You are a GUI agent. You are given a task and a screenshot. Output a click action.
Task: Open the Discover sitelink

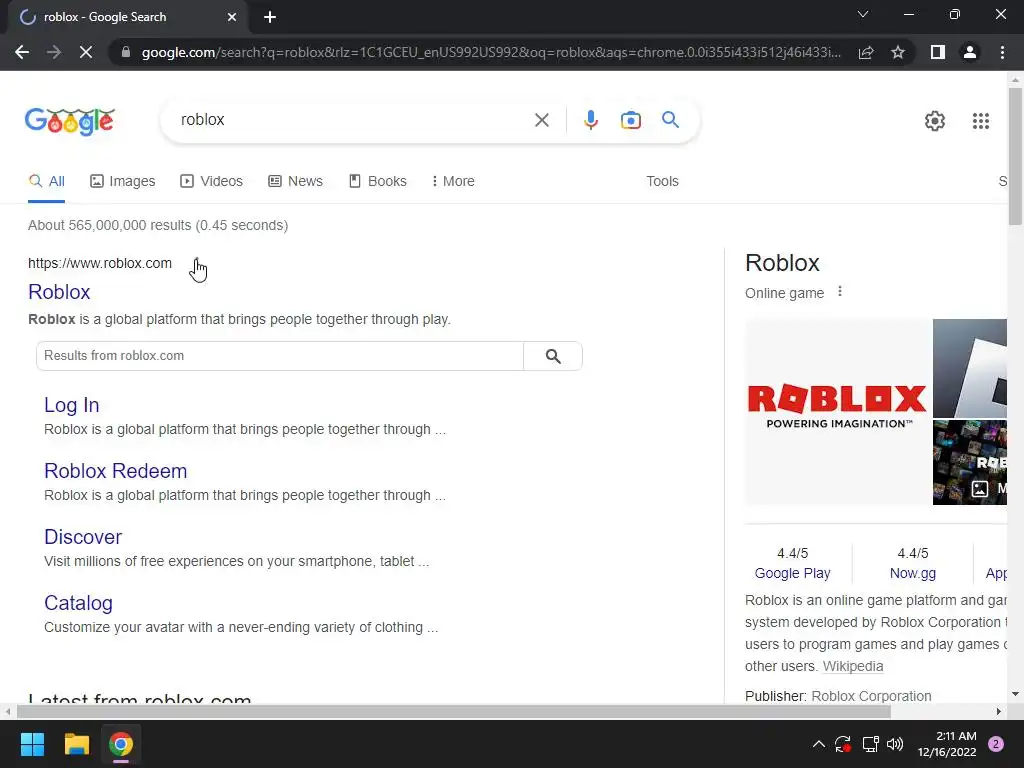pos(83,537)
